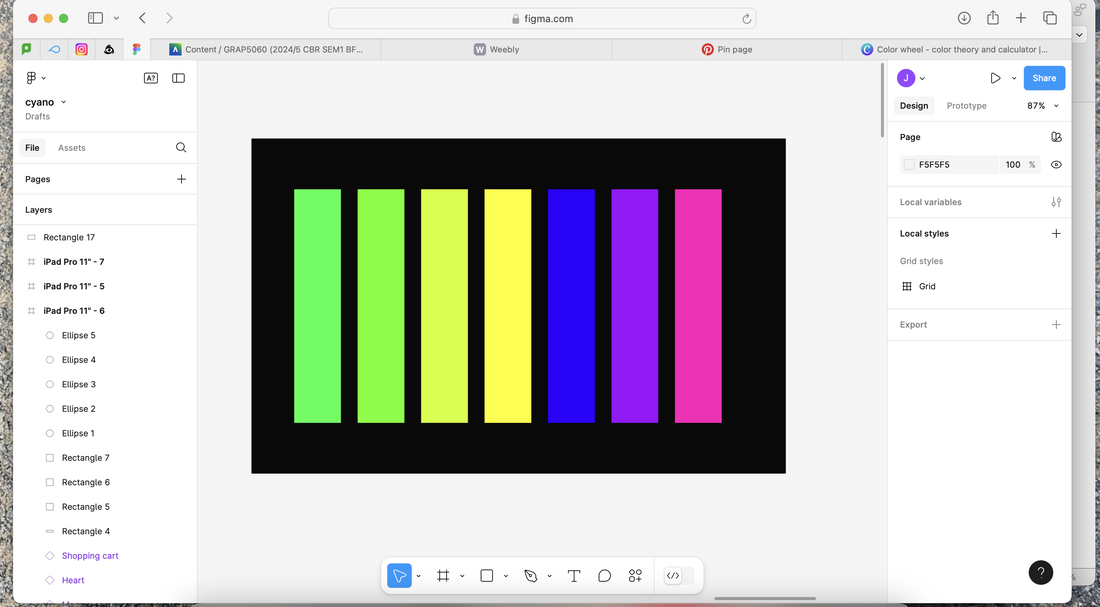The image size is (1100, 607).
Task: Open the present options chevron
Action: [1014, 79]
